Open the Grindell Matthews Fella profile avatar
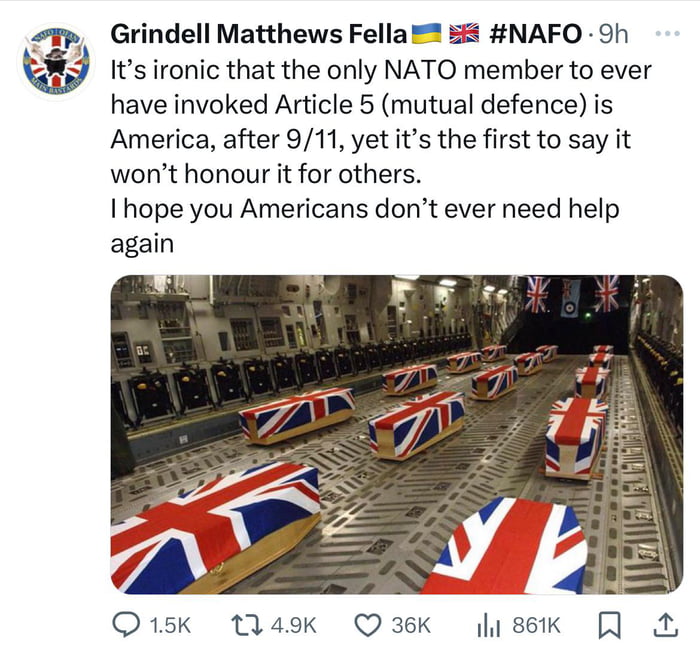 [x=55, y=63]
